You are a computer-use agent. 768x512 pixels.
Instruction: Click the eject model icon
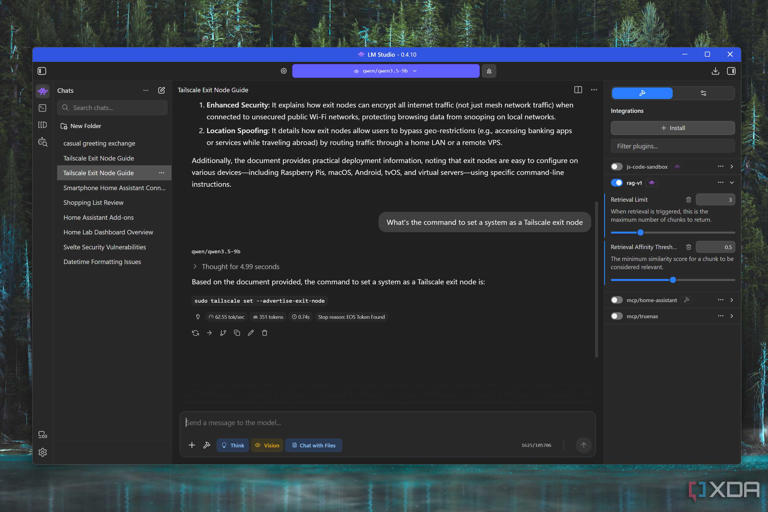[489, 71]
